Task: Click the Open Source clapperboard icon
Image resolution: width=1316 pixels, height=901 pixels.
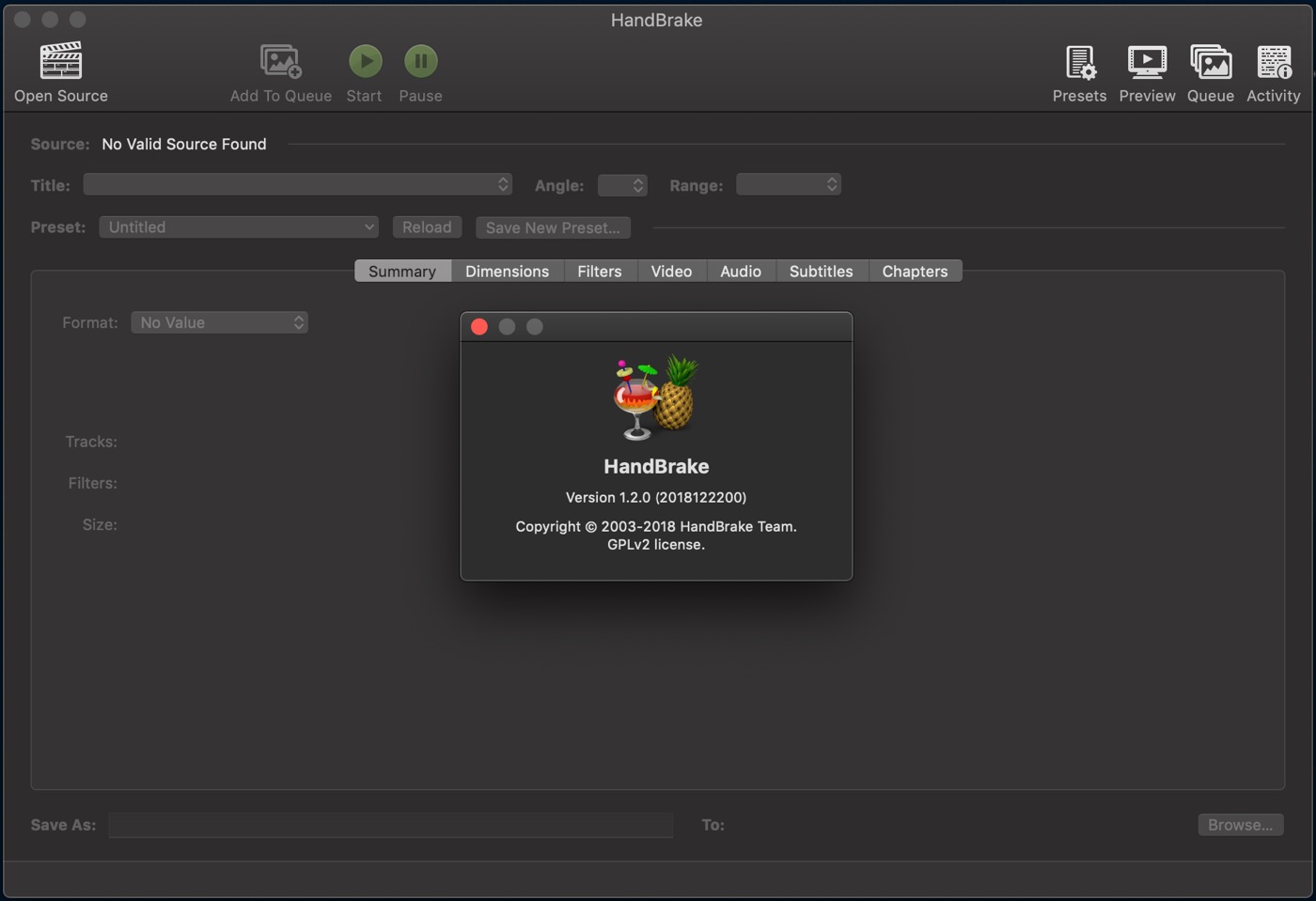Action: click(61, 61)
